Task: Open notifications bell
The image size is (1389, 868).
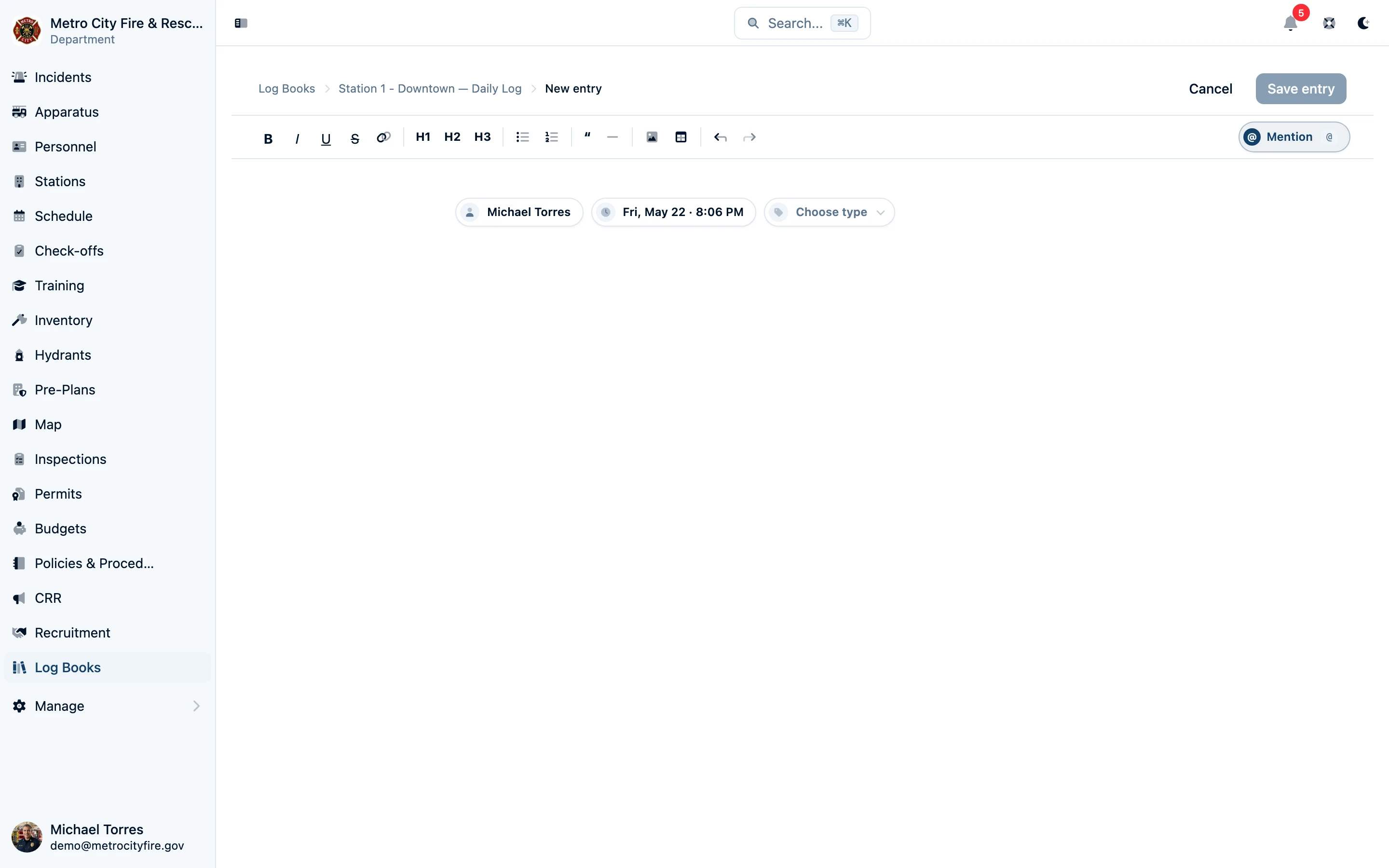Action: coord(1290,24)
